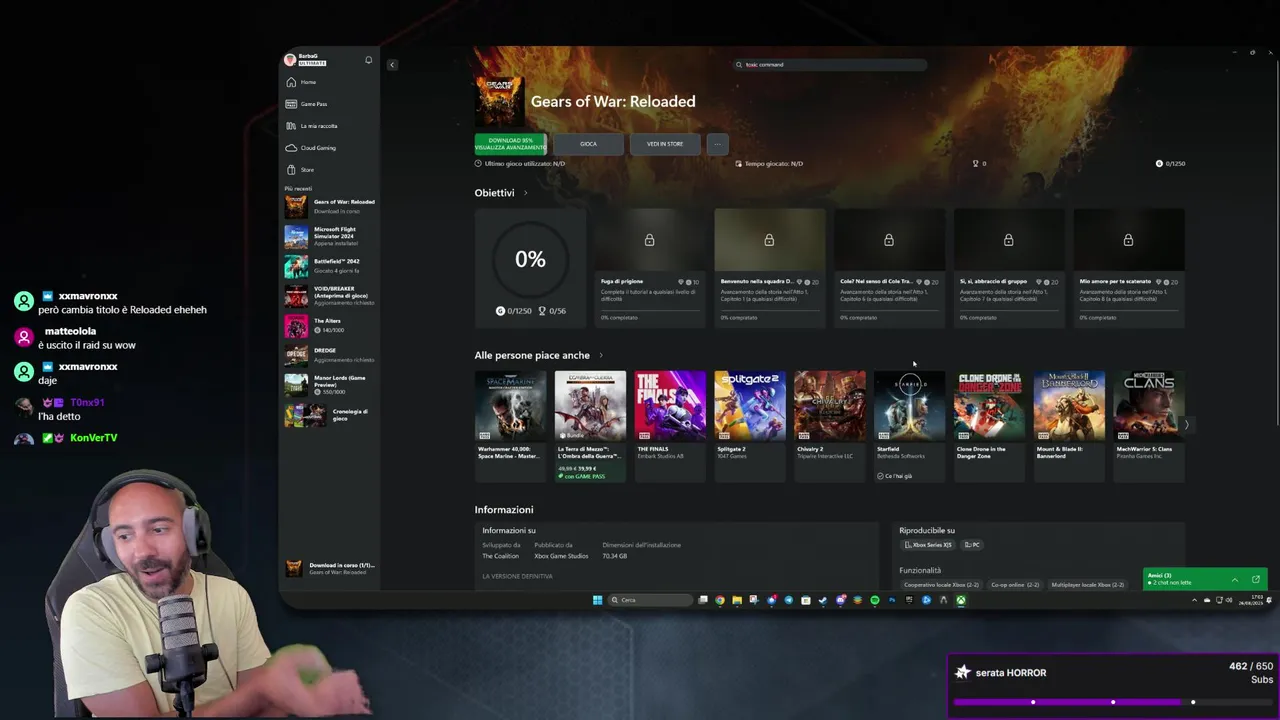Click Gears of War: Reloaded cover art
Viewport: 1280px width, 720px height.
[x=499, y=101]
